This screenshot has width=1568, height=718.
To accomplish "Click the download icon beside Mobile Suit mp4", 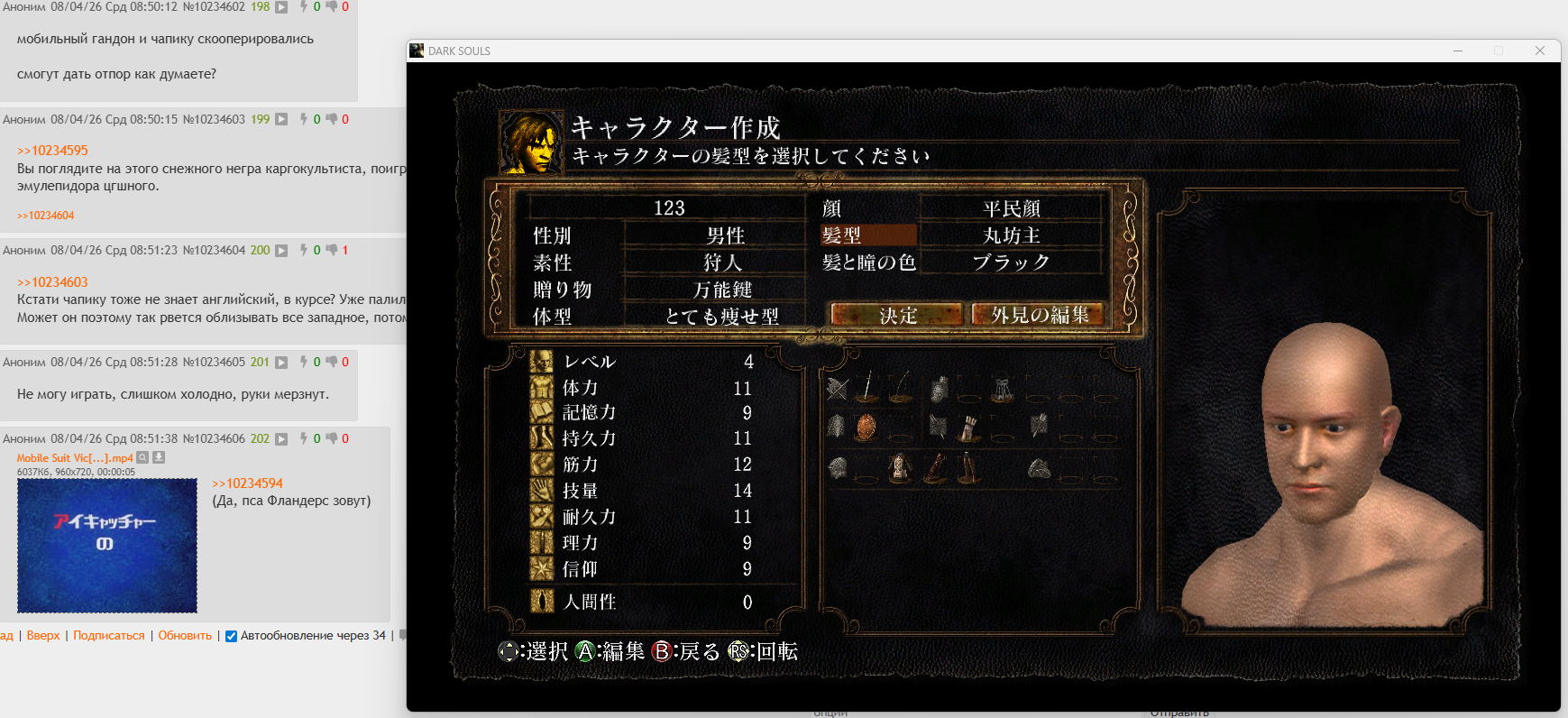I will [159, 457].
